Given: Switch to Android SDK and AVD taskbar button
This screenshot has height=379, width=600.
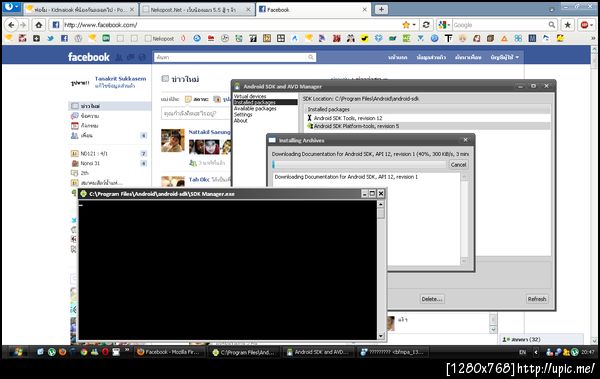Looking at the screenshot, I should (318, 352).
